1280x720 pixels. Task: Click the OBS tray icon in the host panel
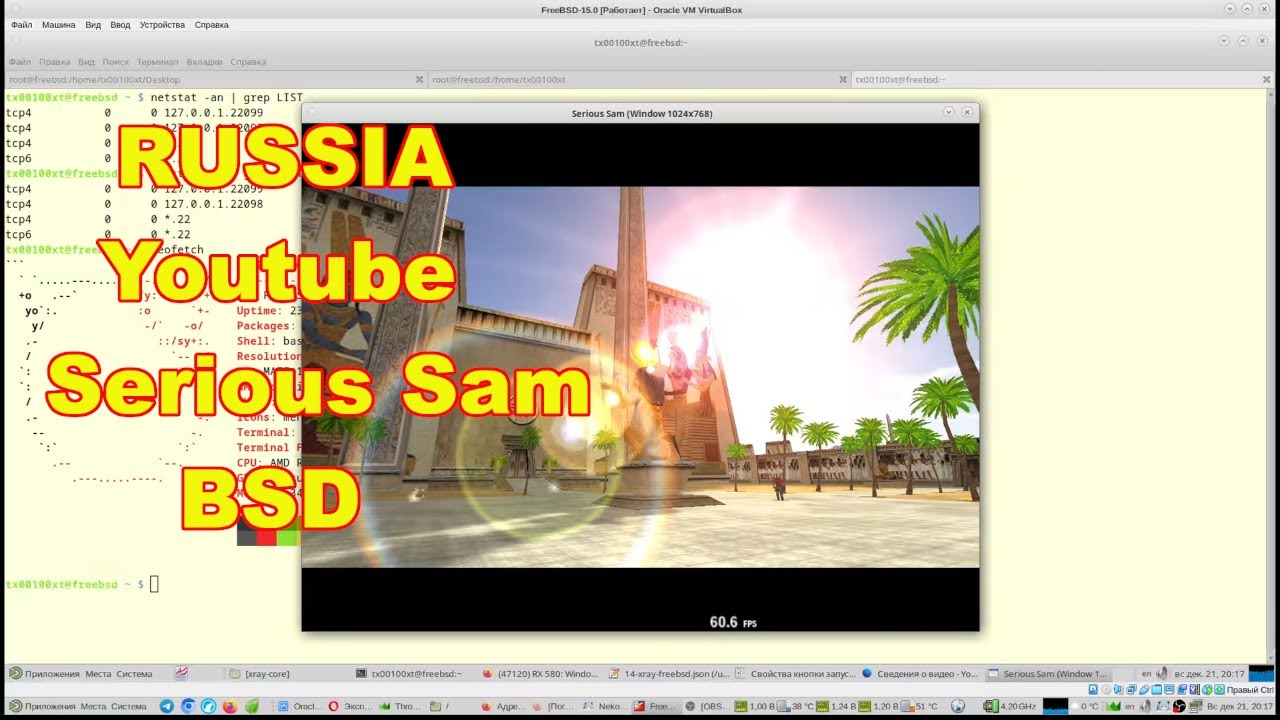(x=1179, y=706)
